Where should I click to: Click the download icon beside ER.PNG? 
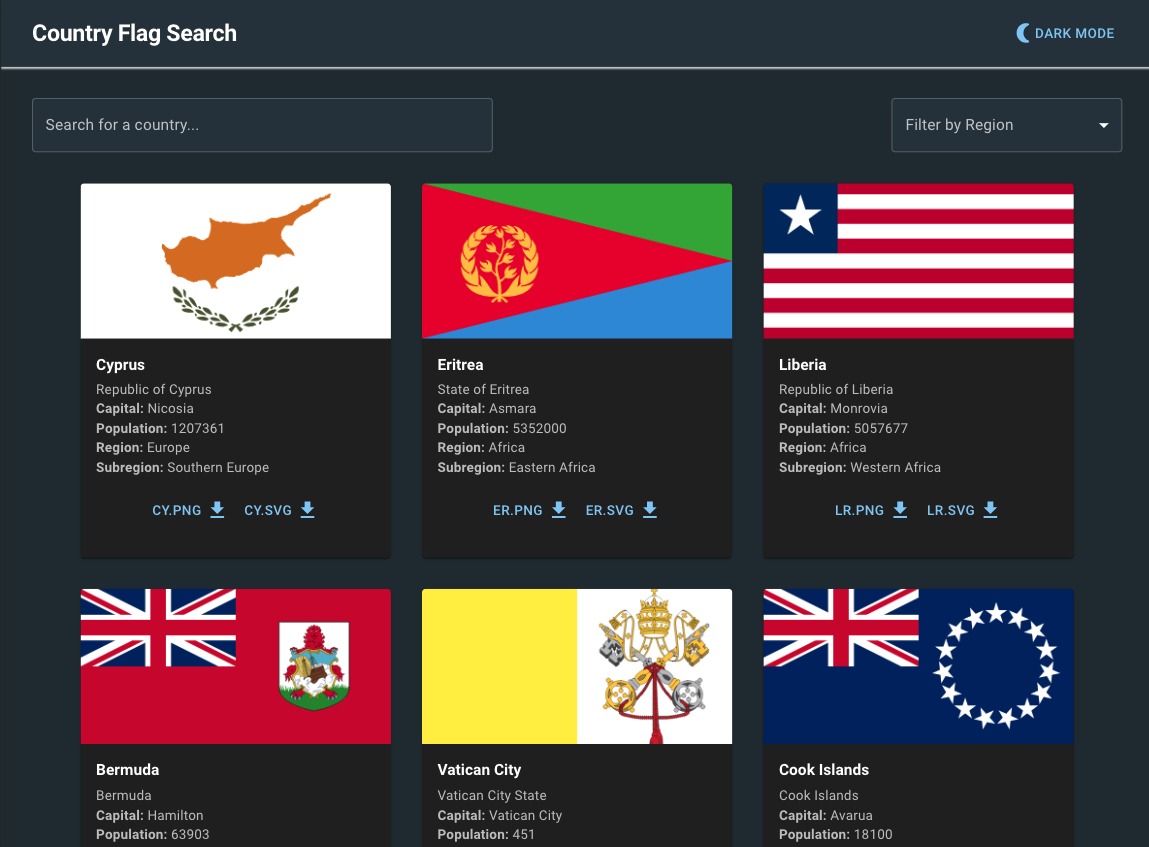coord(559,510)
